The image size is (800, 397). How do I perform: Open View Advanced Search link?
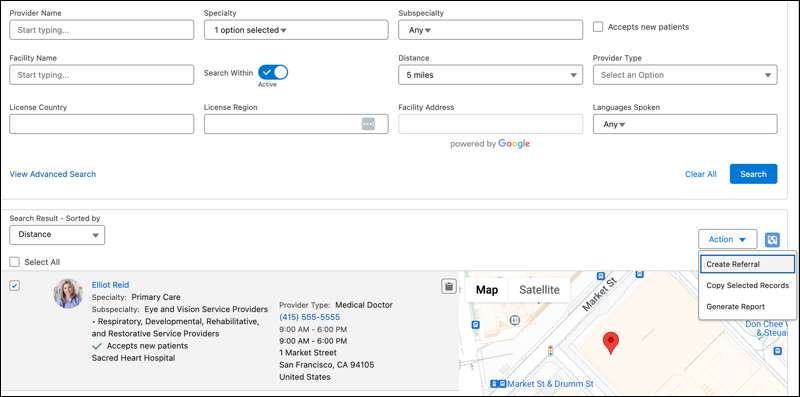tap(53, 174)
